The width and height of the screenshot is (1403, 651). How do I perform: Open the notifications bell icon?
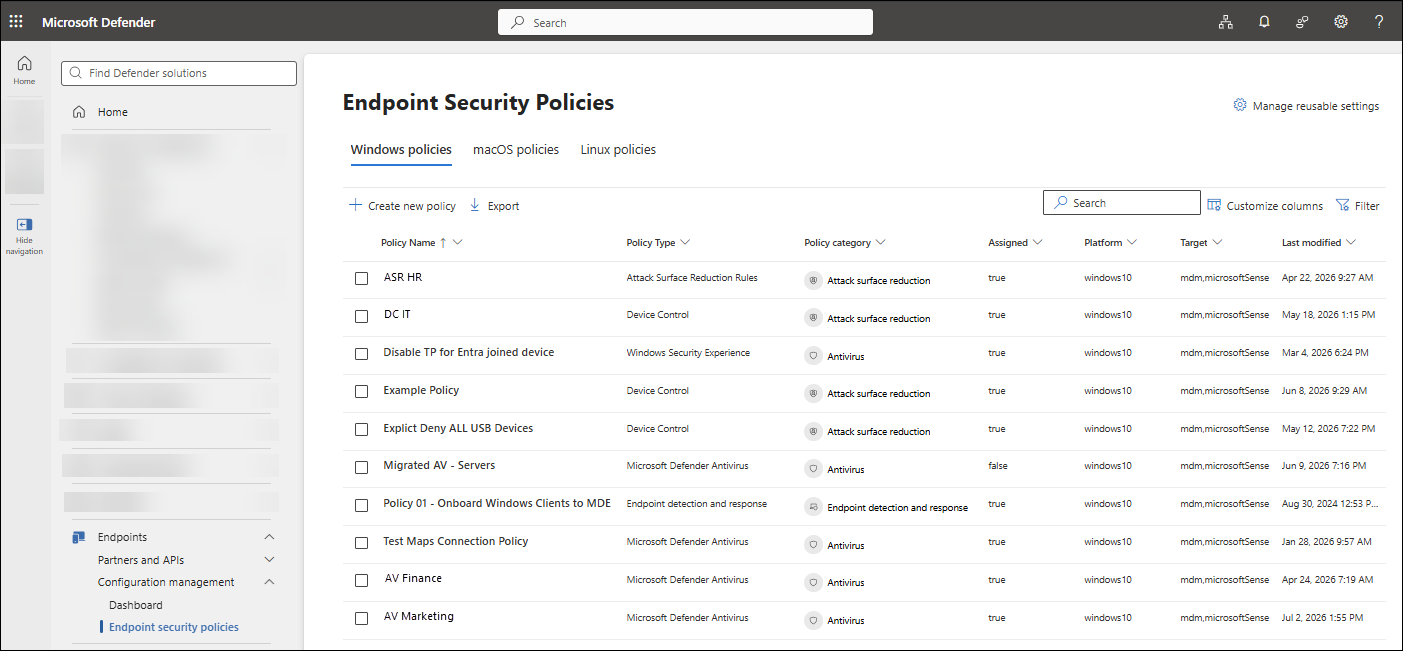tap(1264, 22)
